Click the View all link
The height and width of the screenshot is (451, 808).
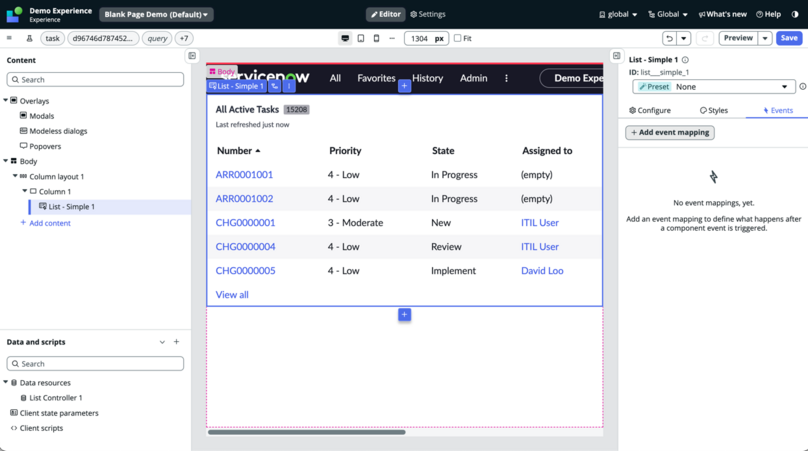[232, 295]
